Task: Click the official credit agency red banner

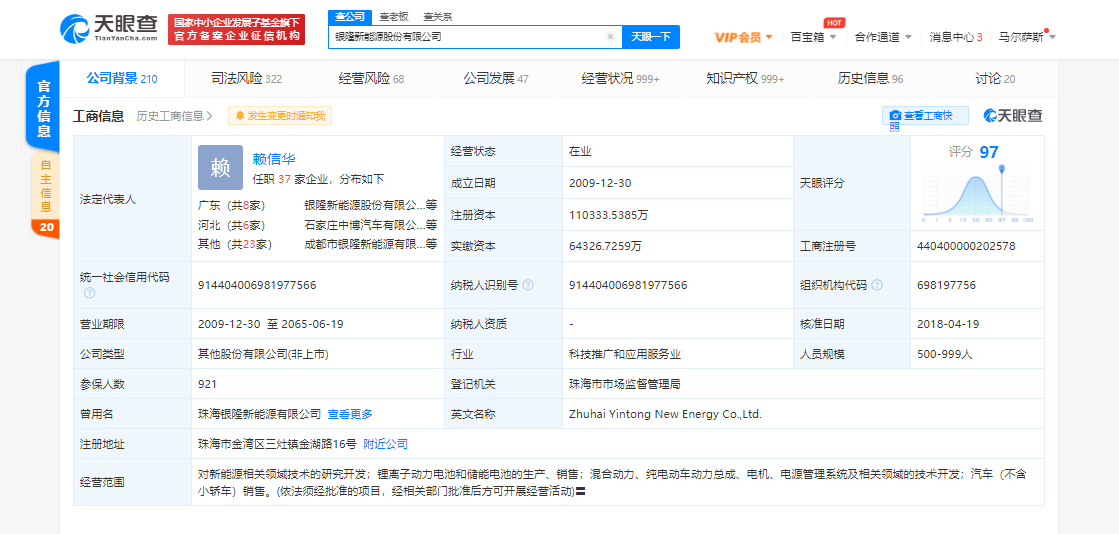Action: [236, 29]
